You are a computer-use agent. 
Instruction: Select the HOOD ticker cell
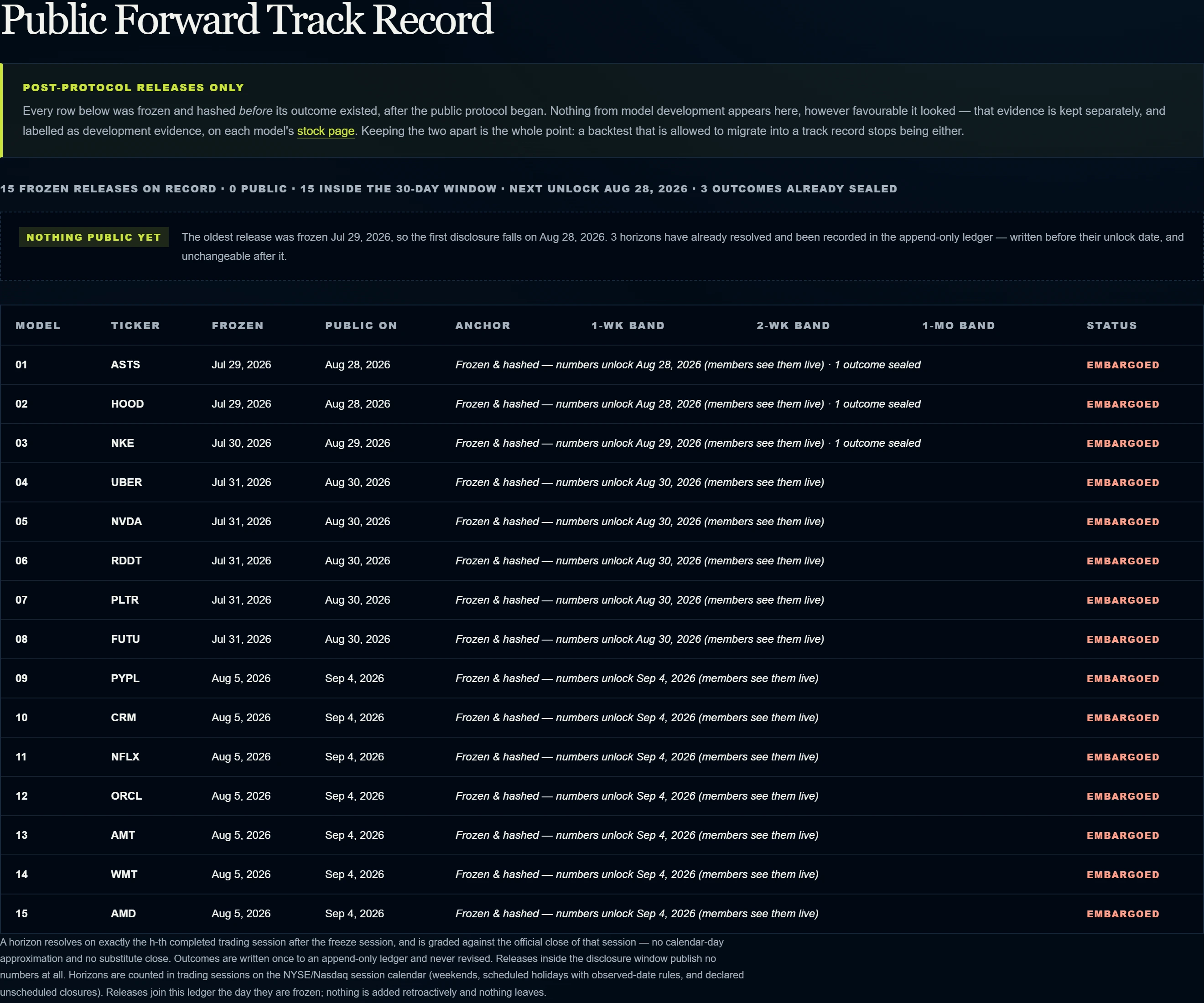tap(127, 404)
